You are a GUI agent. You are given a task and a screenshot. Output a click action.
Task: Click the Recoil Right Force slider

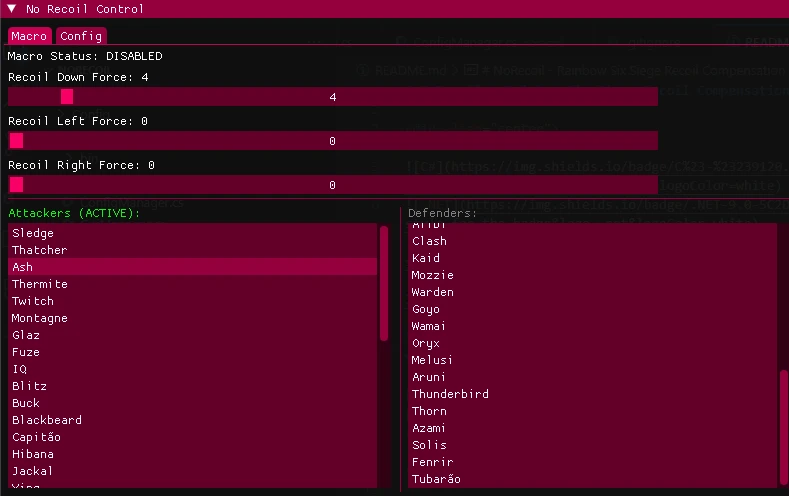pyautogui.click(x=333, y=185)
